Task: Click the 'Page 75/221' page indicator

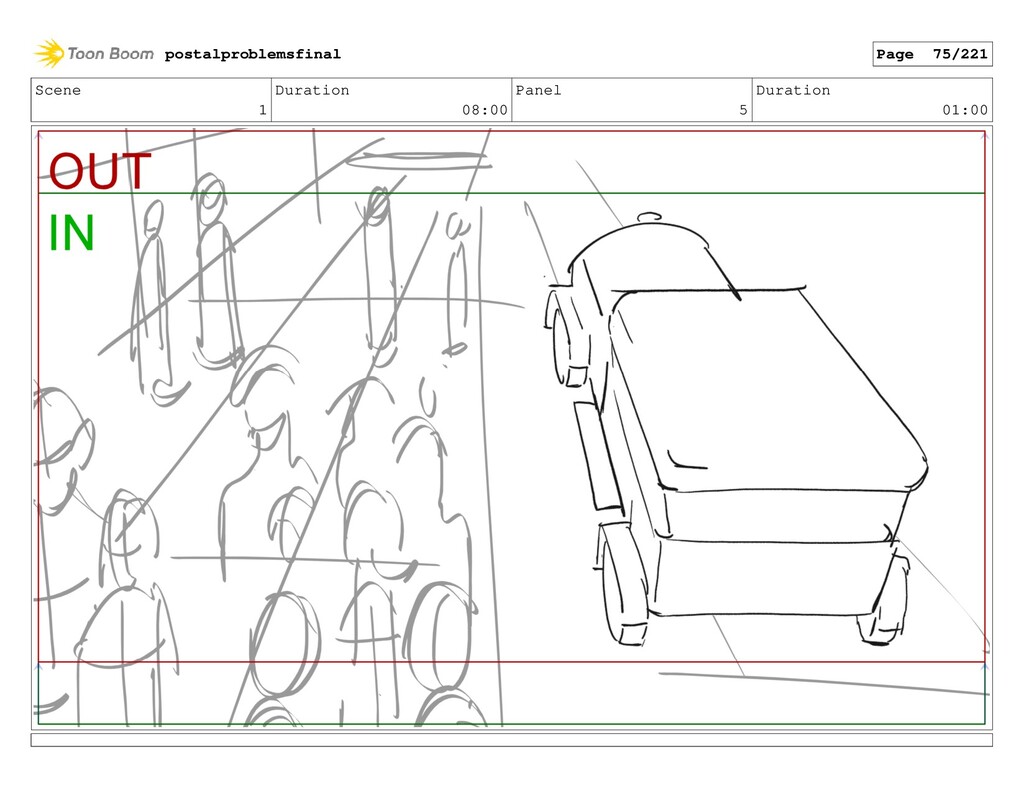Action: pos(932,54)
